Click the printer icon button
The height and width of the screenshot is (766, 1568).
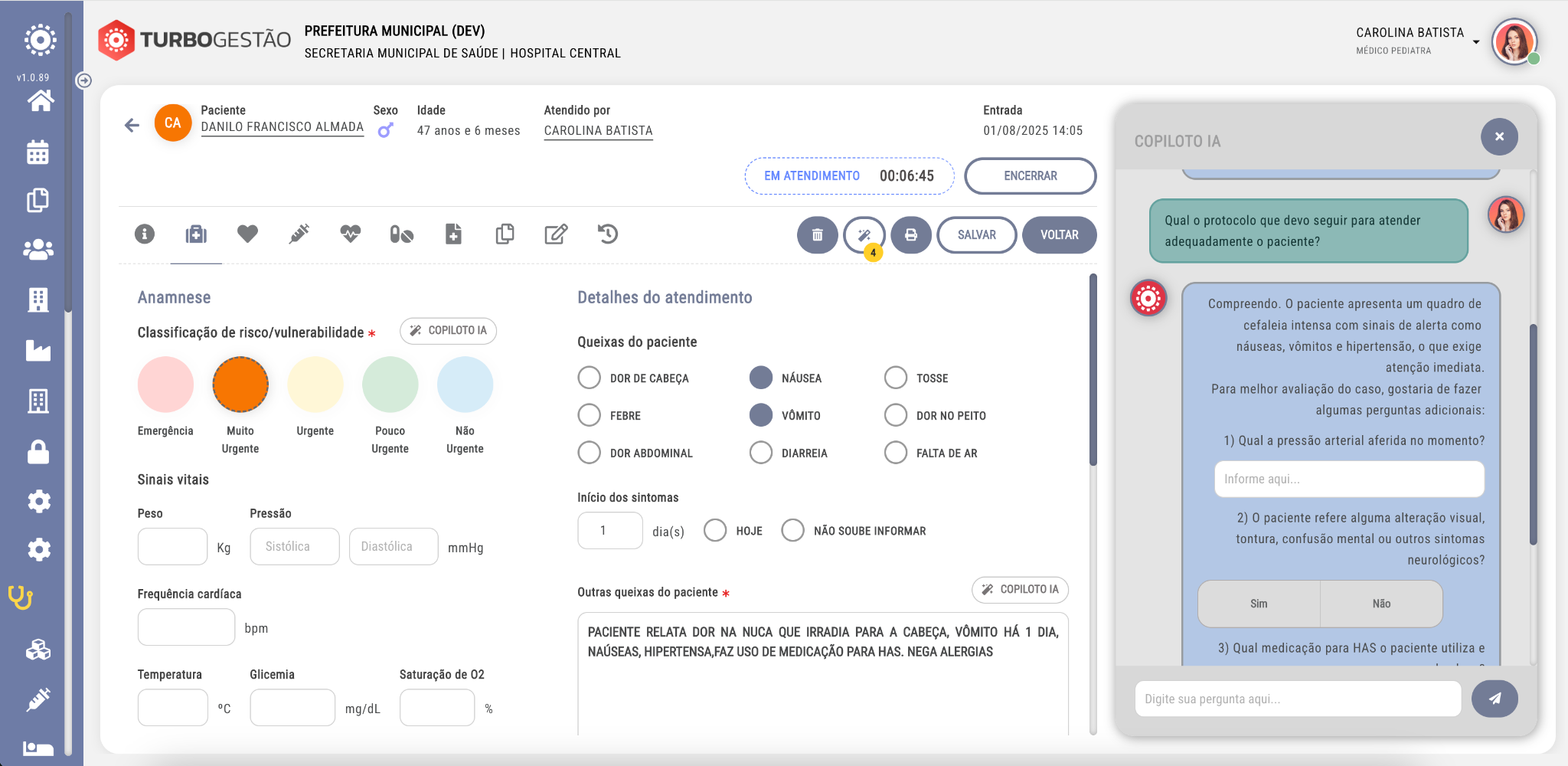pos(910,235)
